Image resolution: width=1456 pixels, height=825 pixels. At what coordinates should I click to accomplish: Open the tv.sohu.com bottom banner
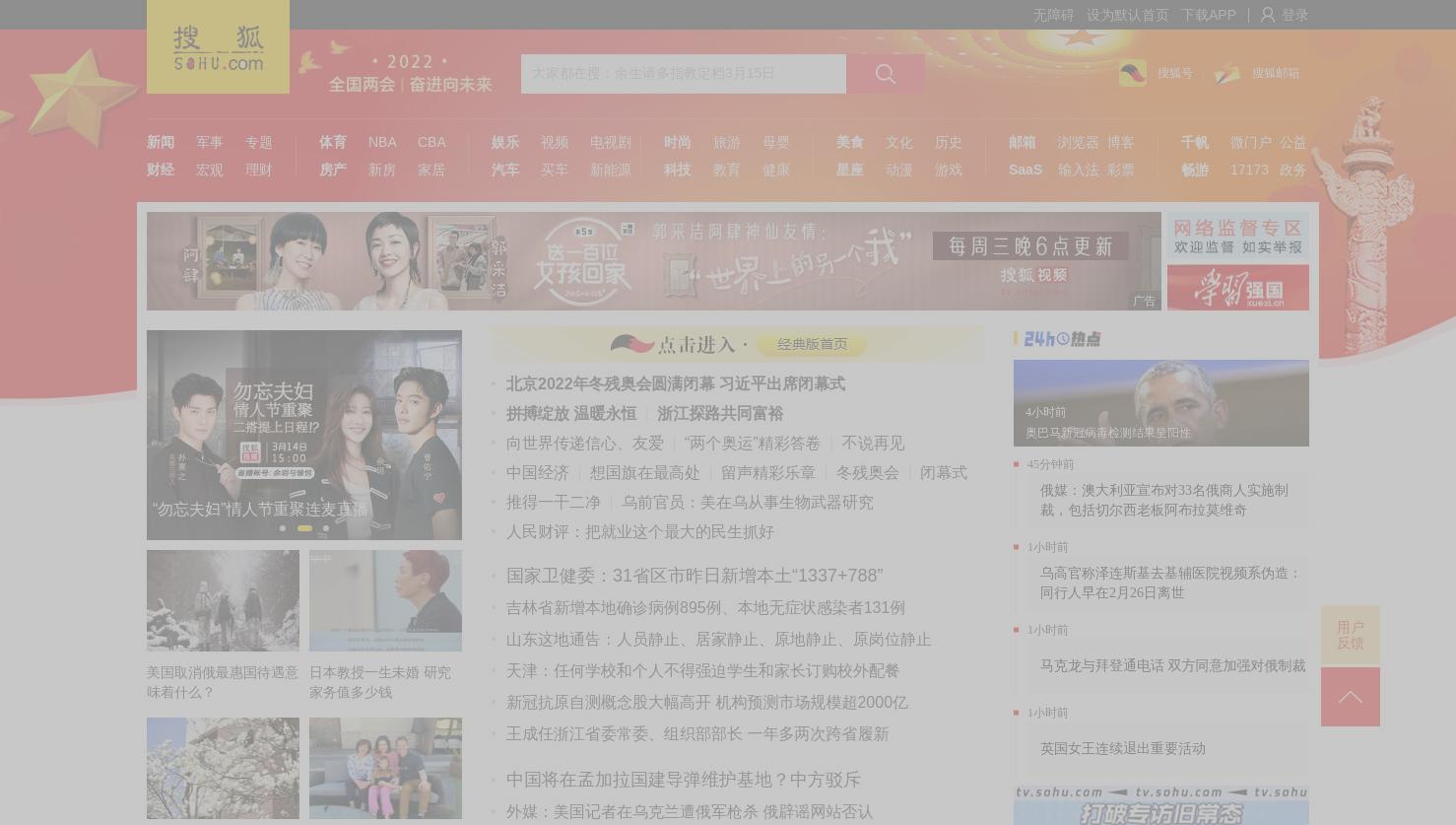[x=1161, y=804]
